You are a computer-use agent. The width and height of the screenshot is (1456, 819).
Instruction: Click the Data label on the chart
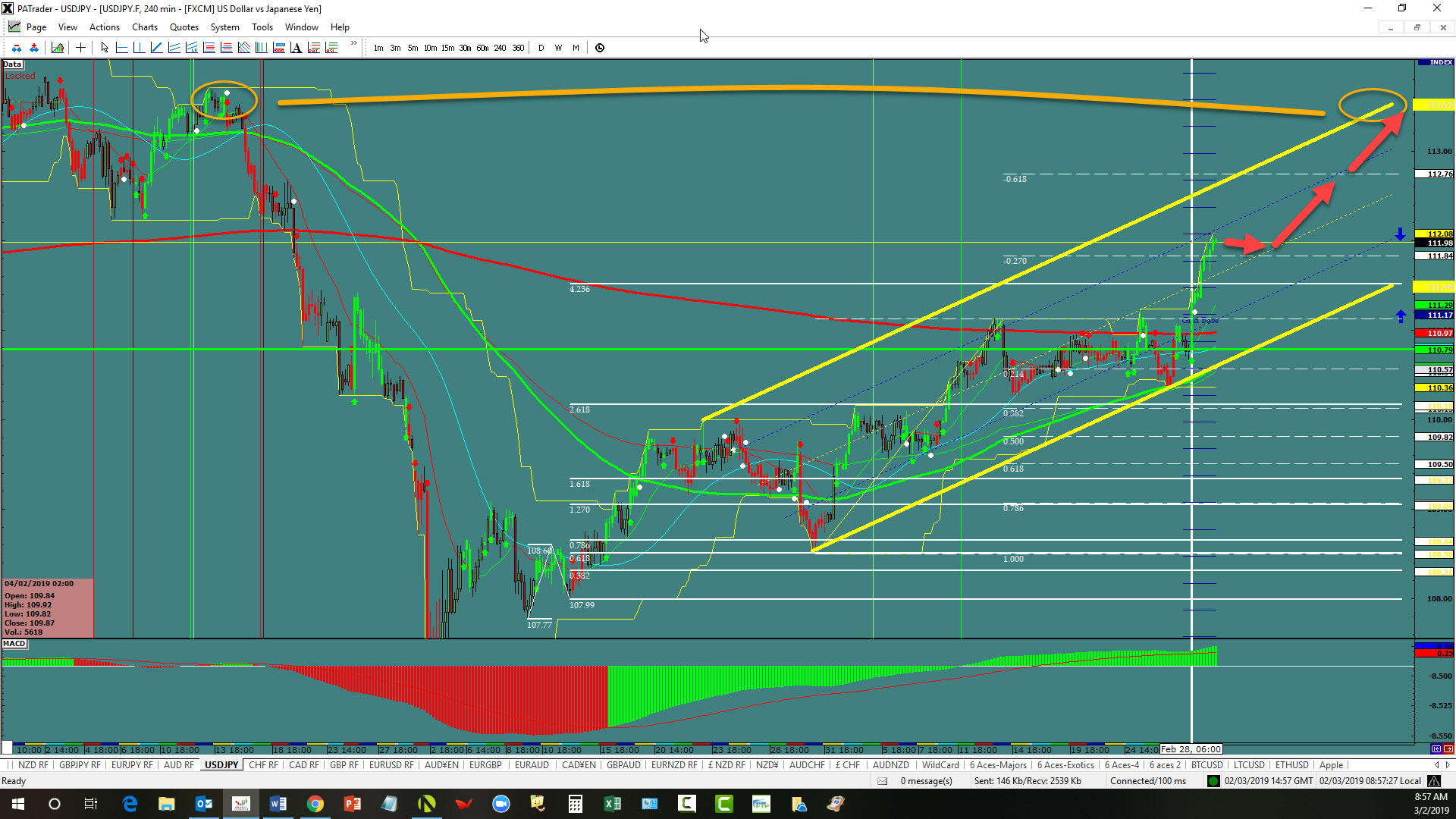pyautogui.click(x=12, y=64)
